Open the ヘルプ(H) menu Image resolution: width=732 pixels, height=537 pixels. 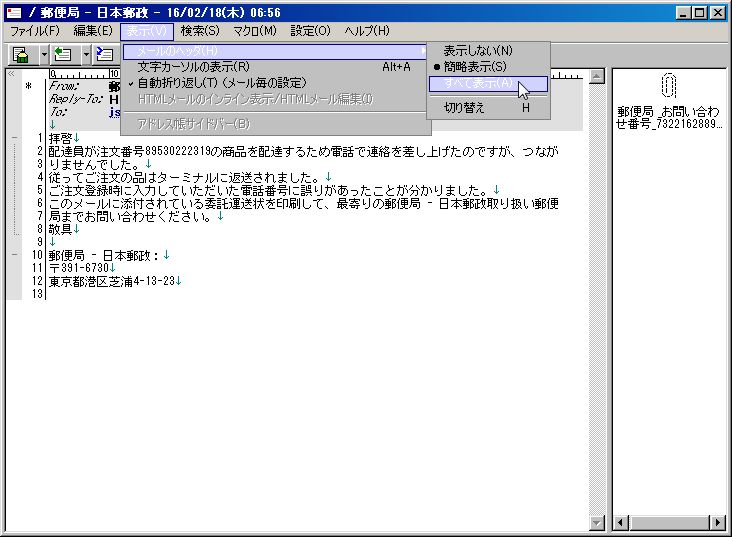(x=367, y=31)
